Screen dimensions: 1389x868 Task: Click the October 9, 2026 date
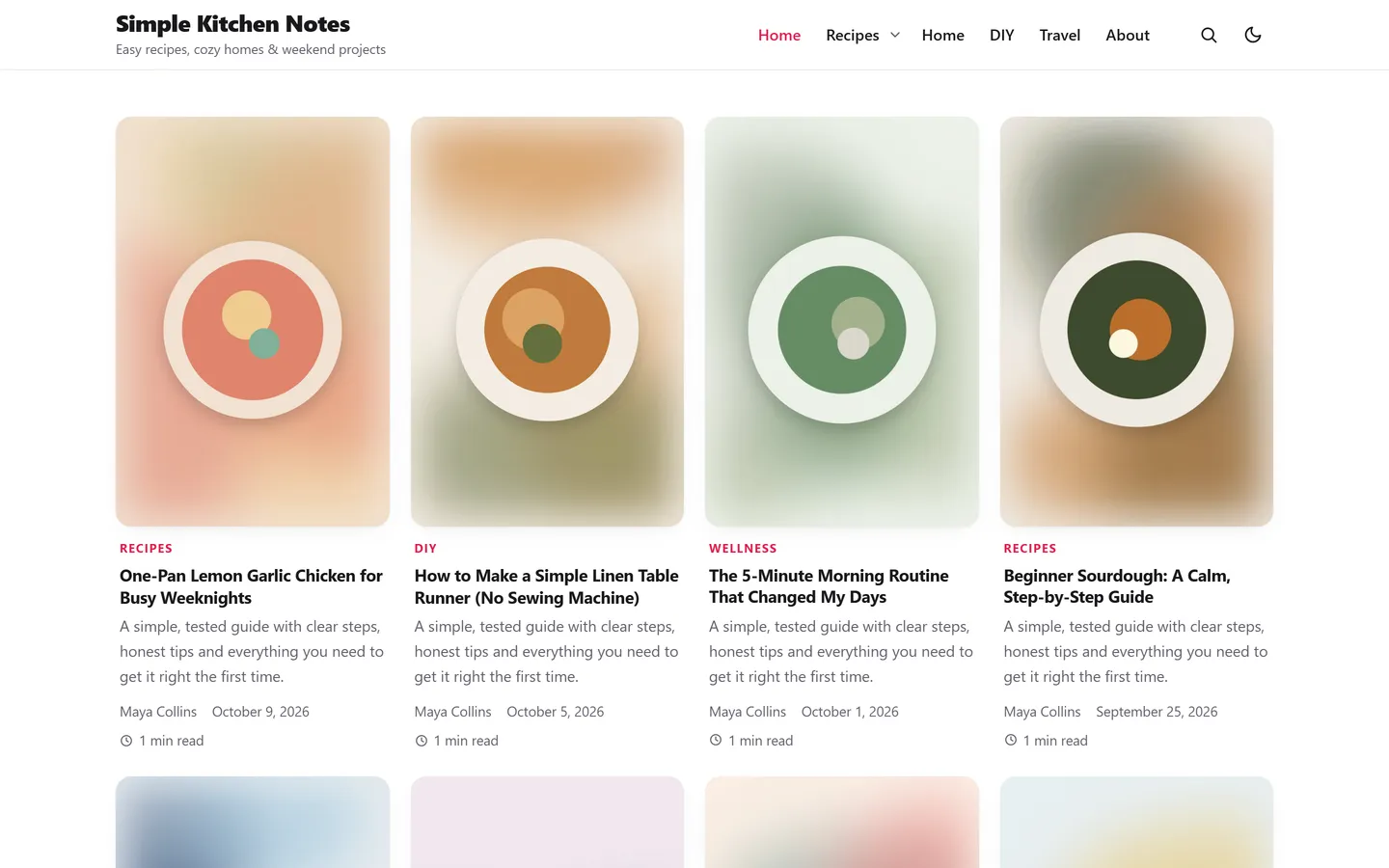[260, 712]
